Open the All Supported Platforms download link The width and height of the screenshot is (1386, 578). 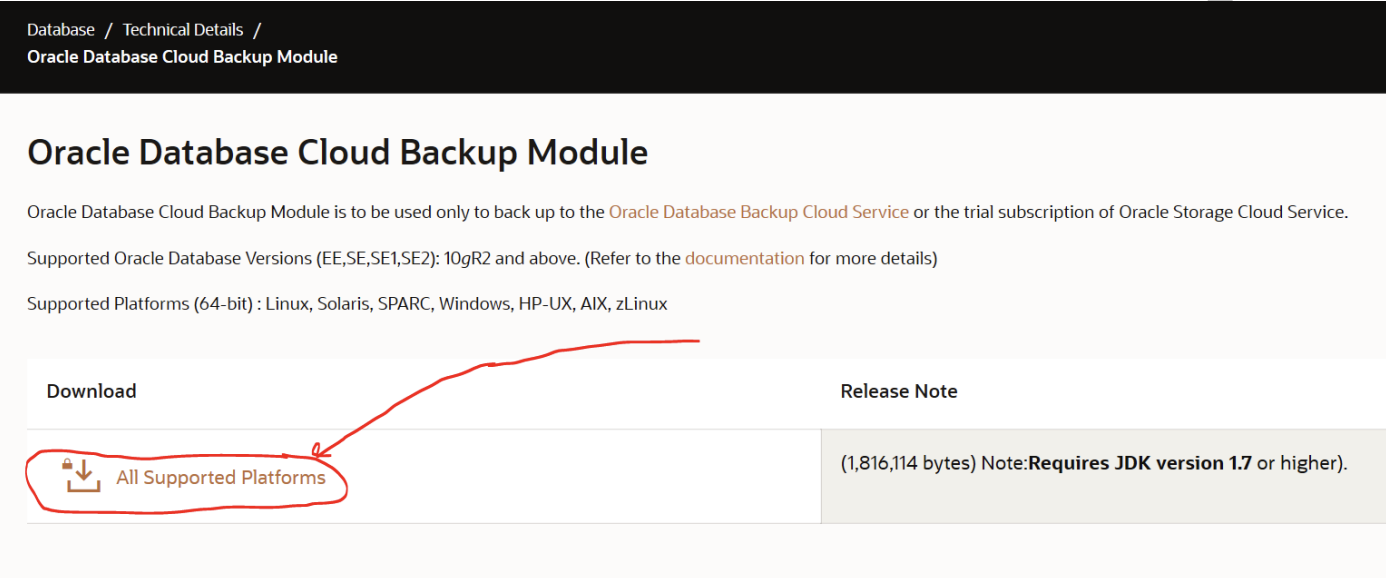[x=221, y=478]
